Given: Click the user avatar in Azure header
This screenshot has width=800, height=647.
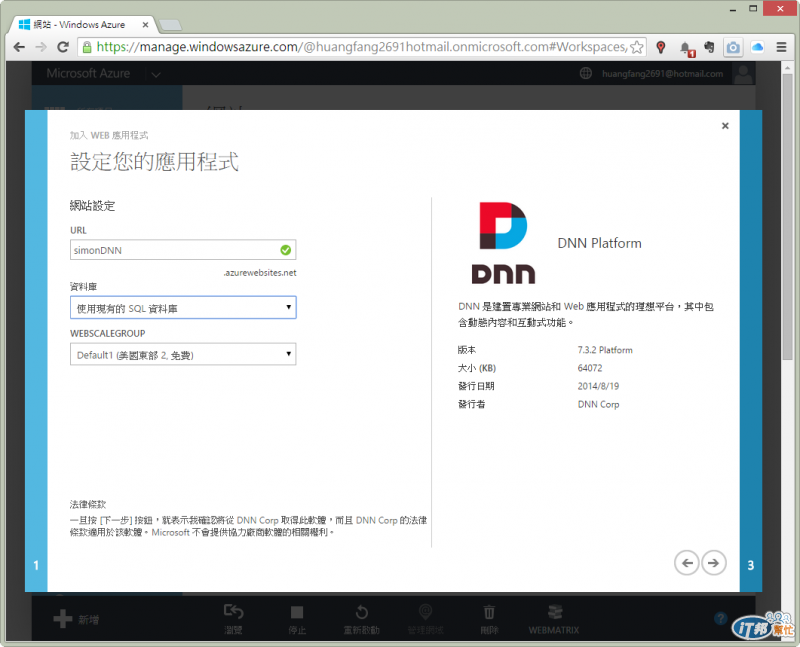Looking at the screenshot, I should [743, 73].
